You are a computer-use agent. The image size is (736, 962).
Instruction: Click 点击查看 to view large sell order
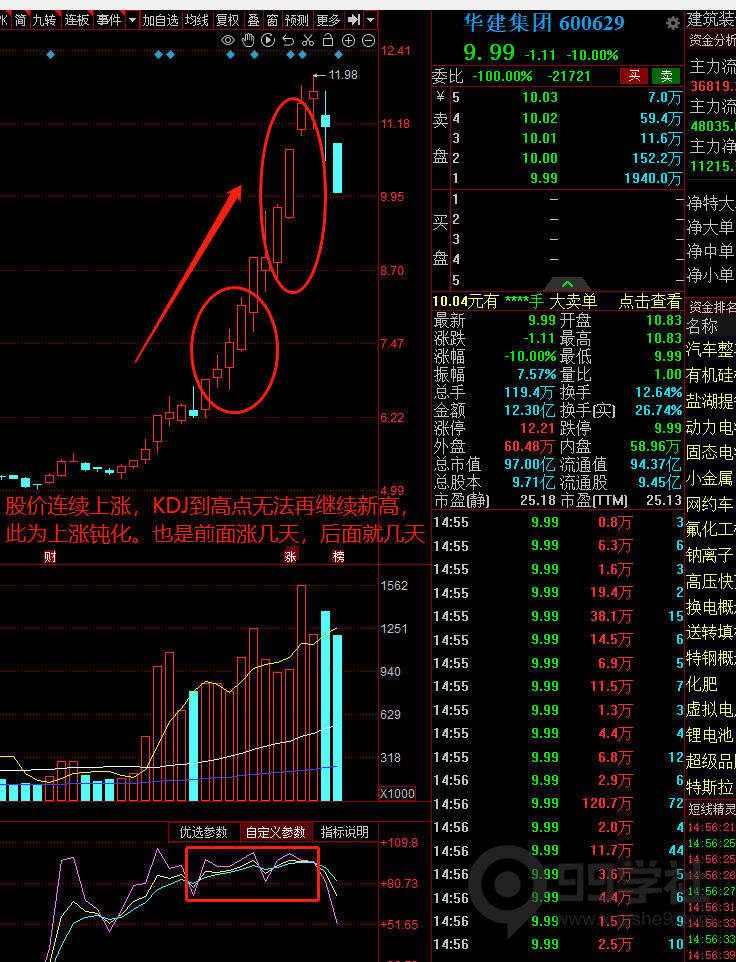coord(649,301)
